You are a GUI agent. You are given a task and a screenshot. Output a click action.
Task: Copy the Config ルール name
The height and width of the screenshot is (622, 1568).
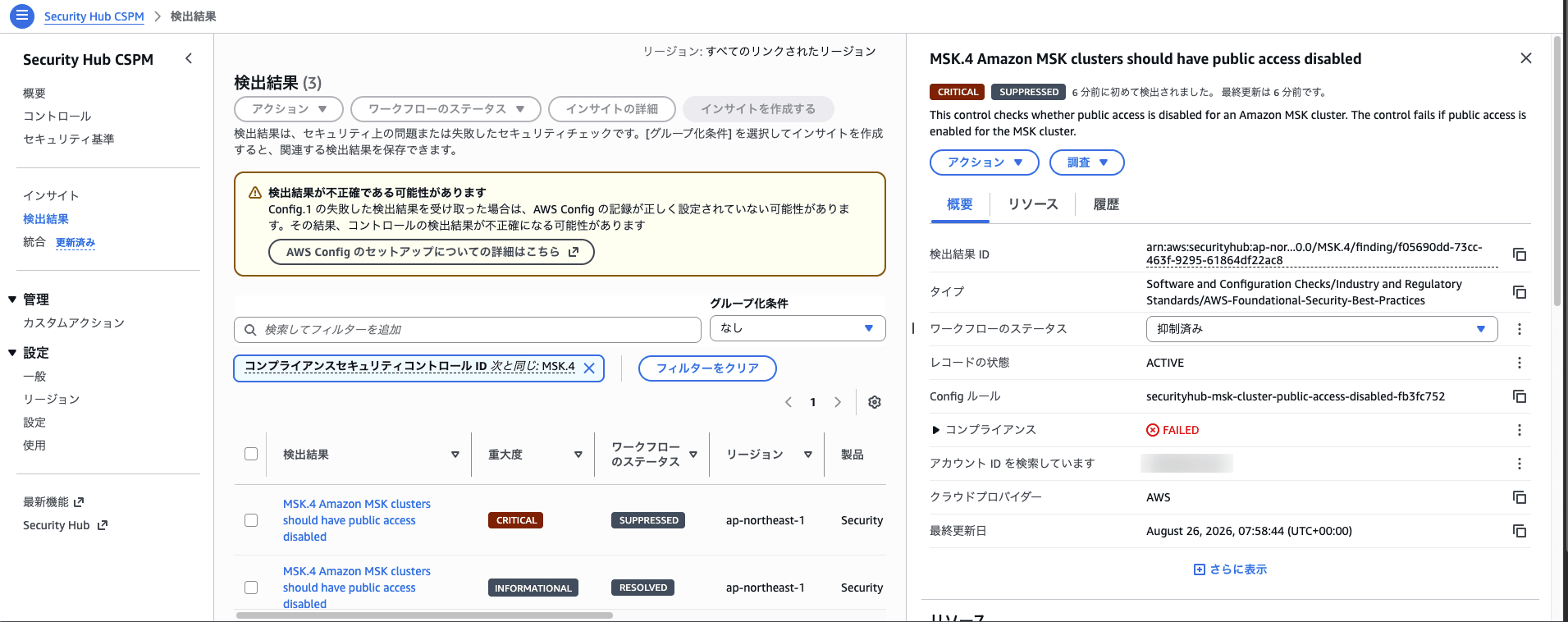tap(1520, 396)
